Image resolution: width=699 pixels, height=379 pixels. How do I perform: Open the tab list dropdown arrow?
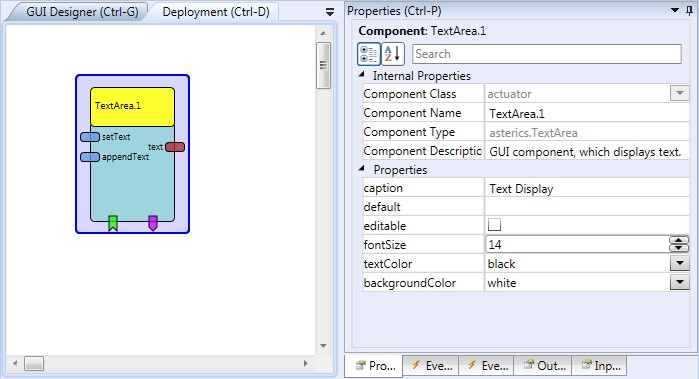tap(330, 12)
